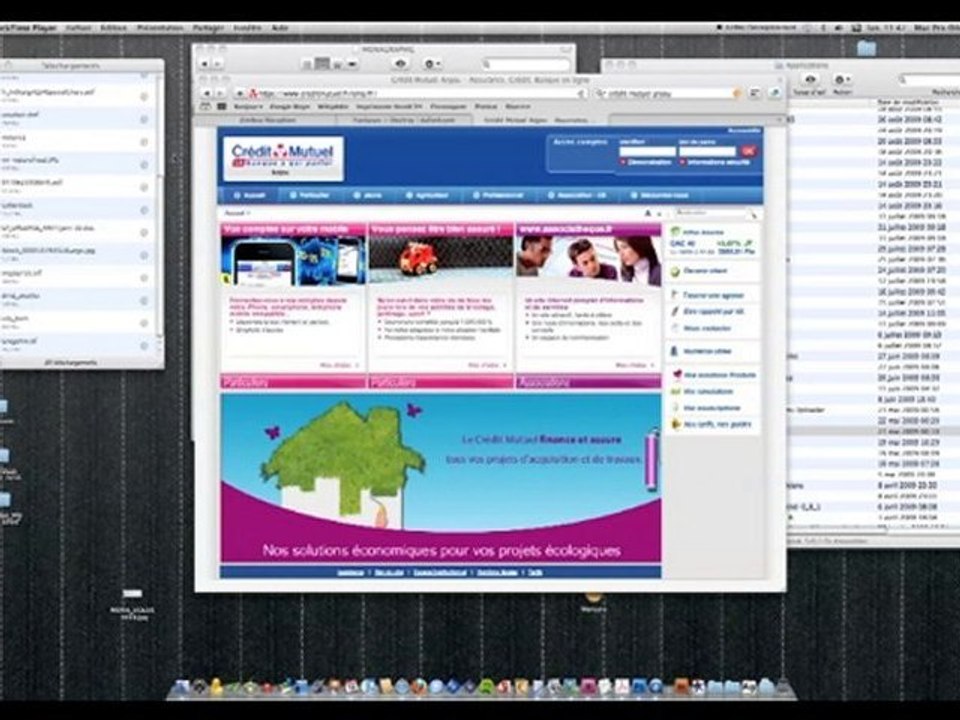Image resolution: width=960 pixels, height=720 pixels.
Task: Click the browser back button in Safari
Action: [x=206, y=93]
